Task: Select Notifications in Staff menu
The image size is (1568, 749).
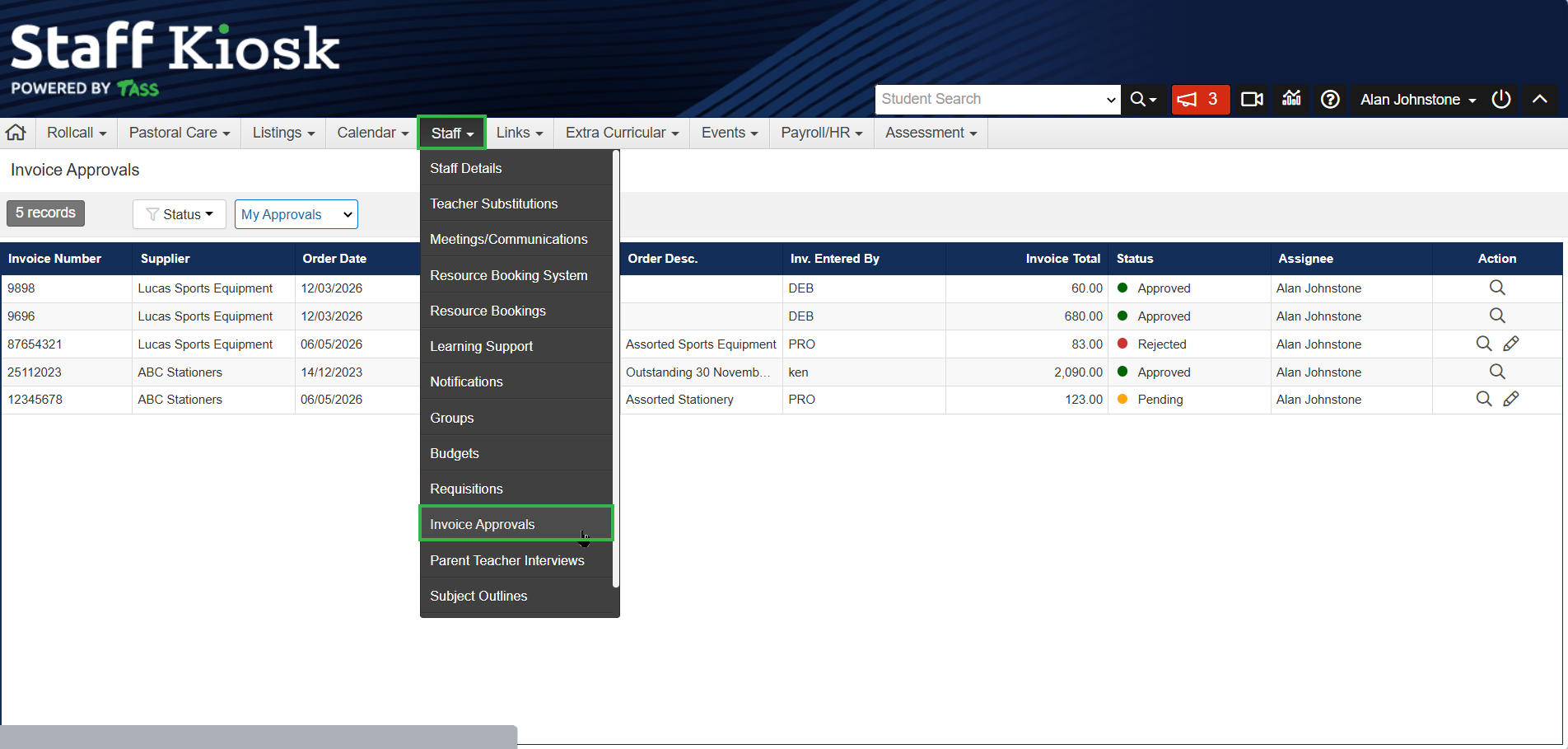Action: point(516,382)
